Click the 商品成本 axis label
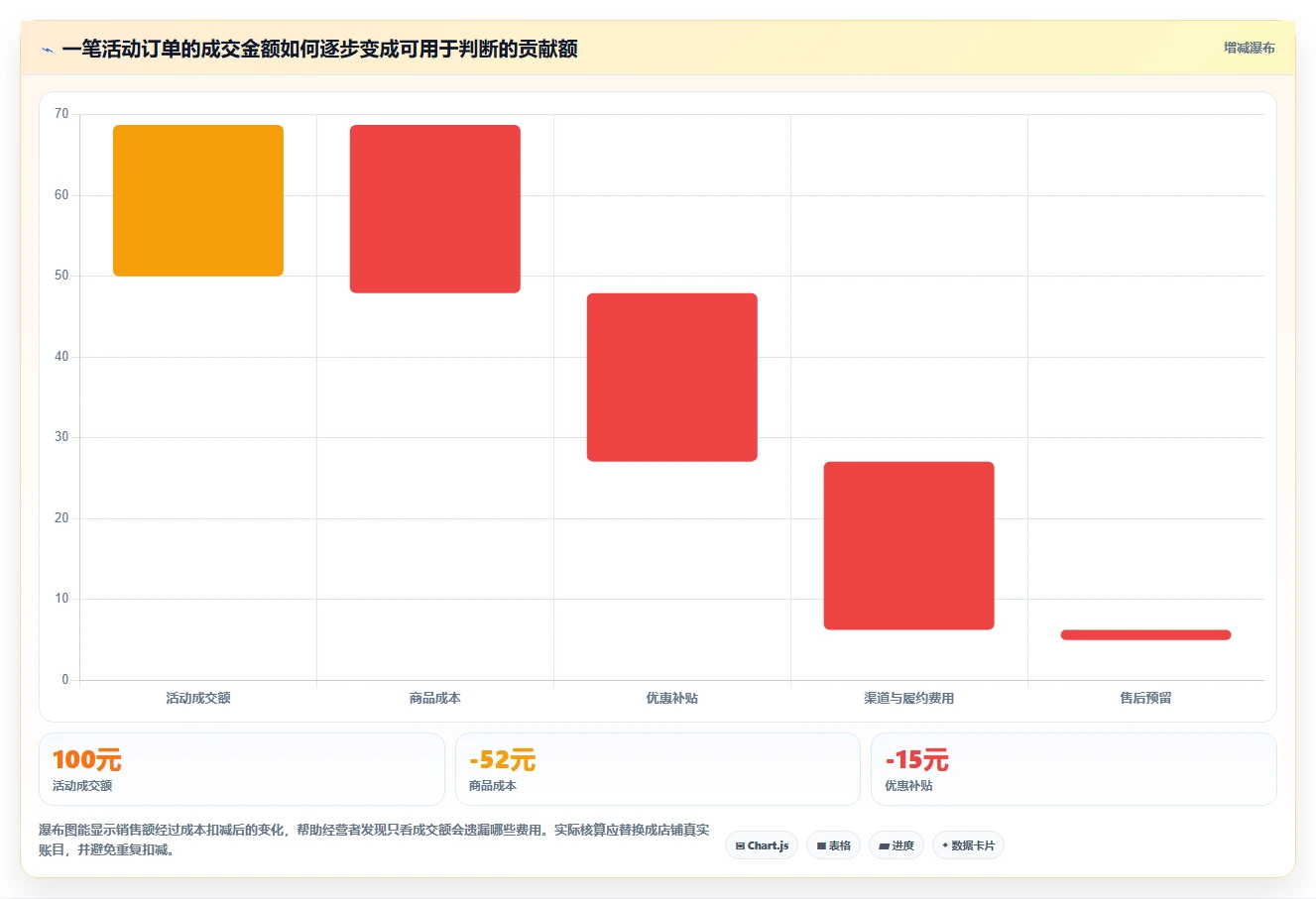The height and width of the screenshot is (899, 1316). coord(435,698)
